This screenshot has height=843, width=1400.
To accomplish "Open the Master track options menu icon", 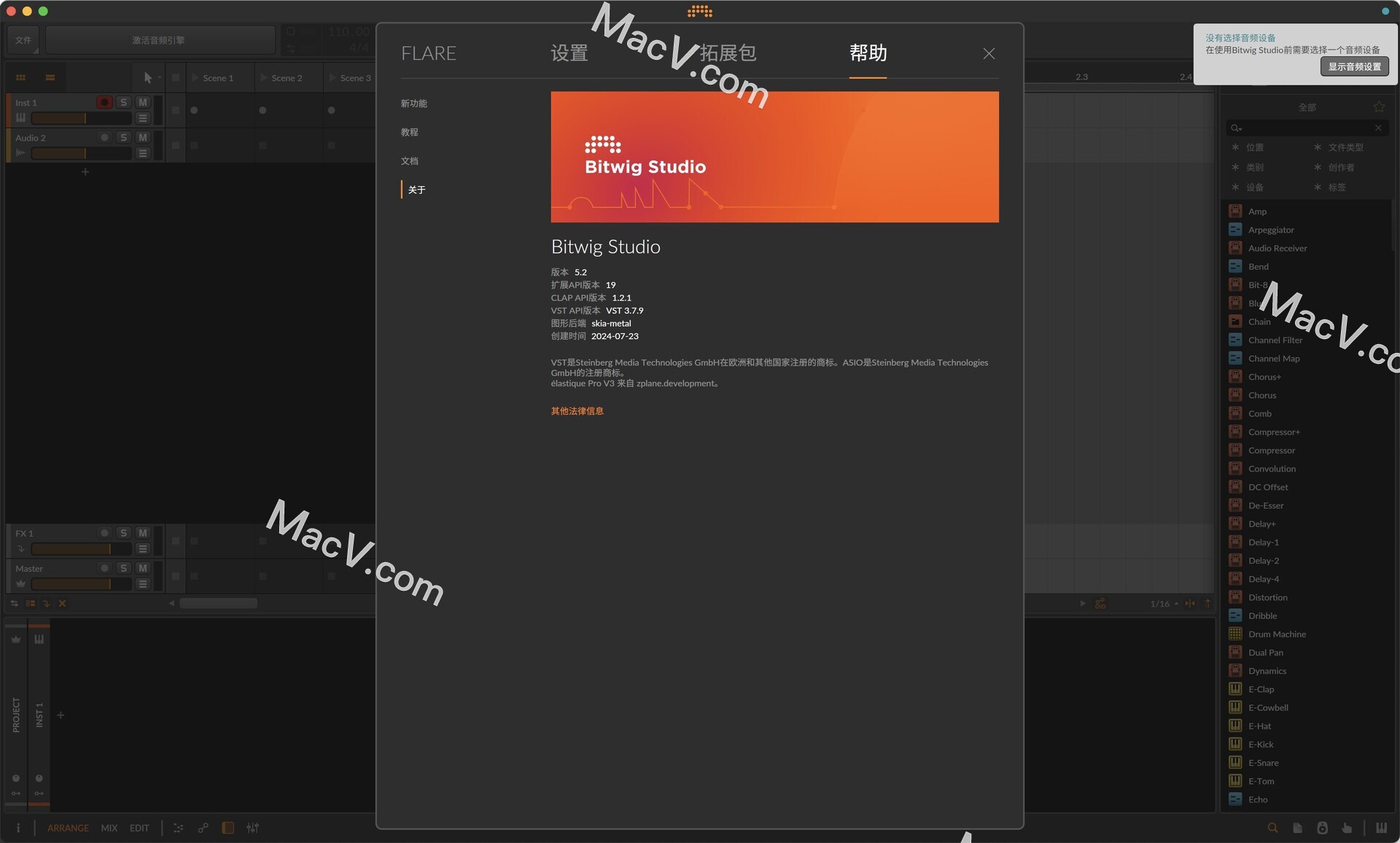I will pyautogui.click(x=143, y=584).
